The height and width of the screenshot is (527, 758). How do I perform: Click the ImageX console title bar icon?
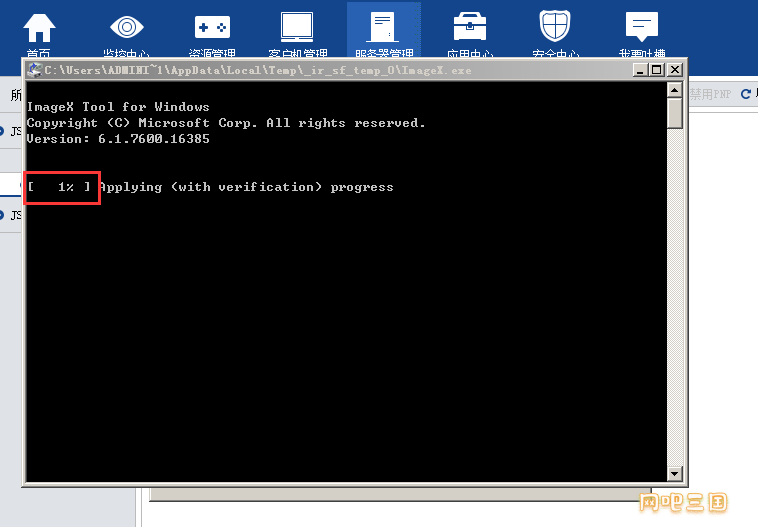35,70
